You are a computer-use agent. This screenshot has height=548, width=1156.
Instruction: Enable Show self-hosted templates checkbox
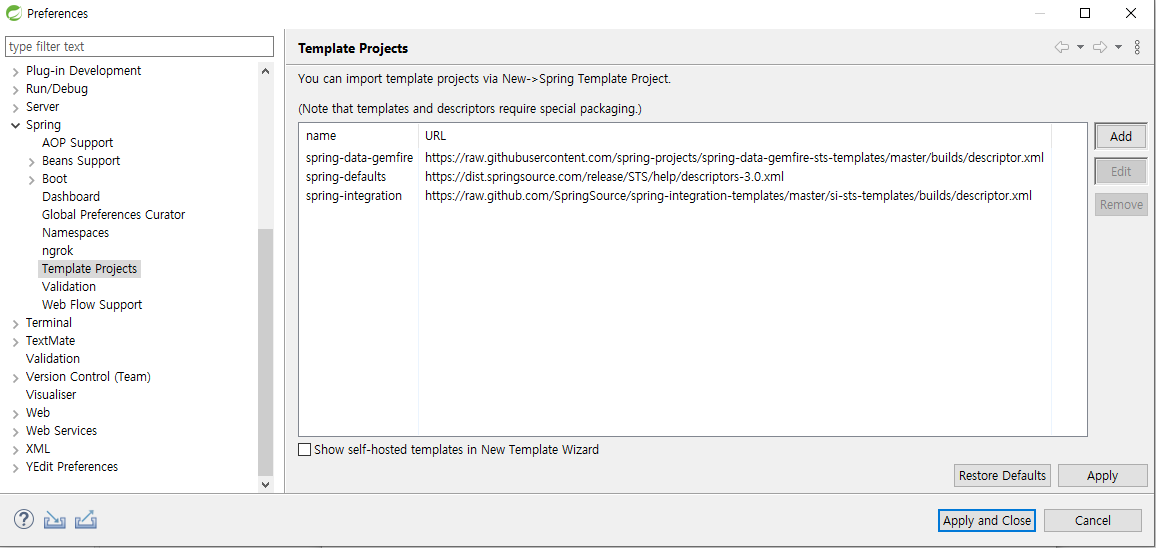[304, 449]
